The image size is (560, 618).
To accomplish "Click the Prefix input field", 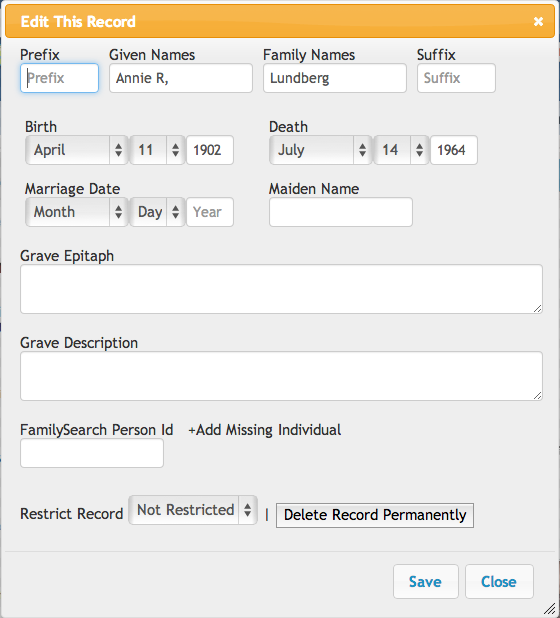I will 60,78.
